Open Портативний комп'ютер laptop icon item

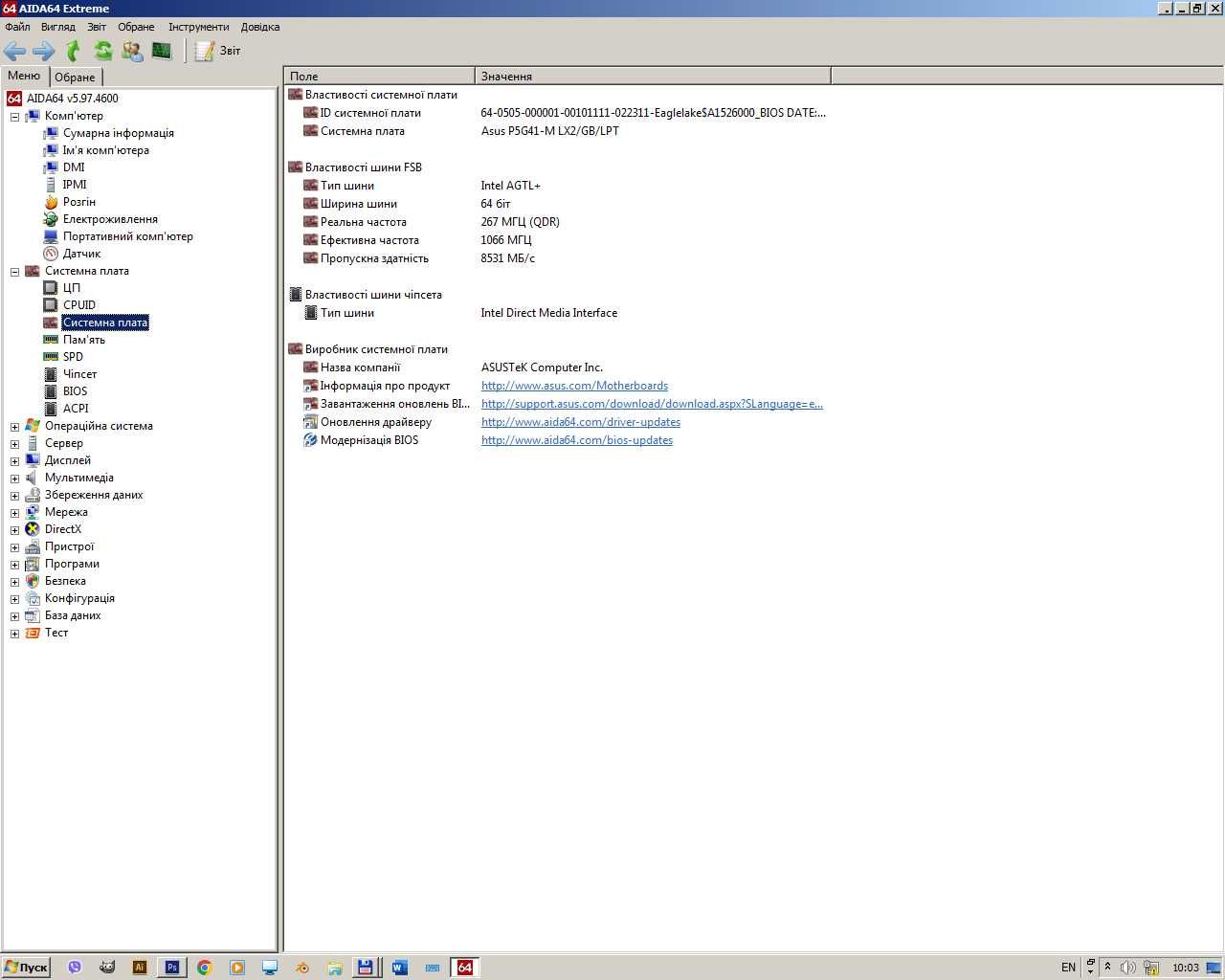point(51,236)
